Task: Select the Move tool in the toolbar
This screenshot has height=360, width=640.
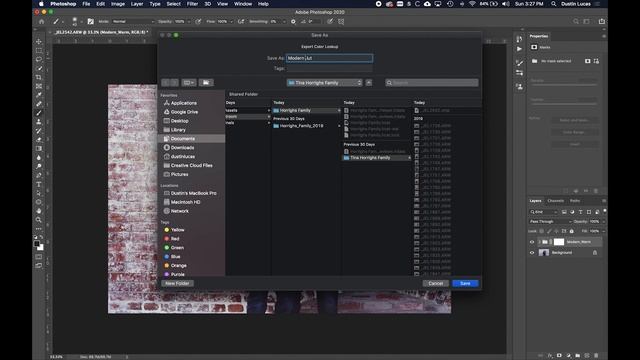Action: [39, 41]
